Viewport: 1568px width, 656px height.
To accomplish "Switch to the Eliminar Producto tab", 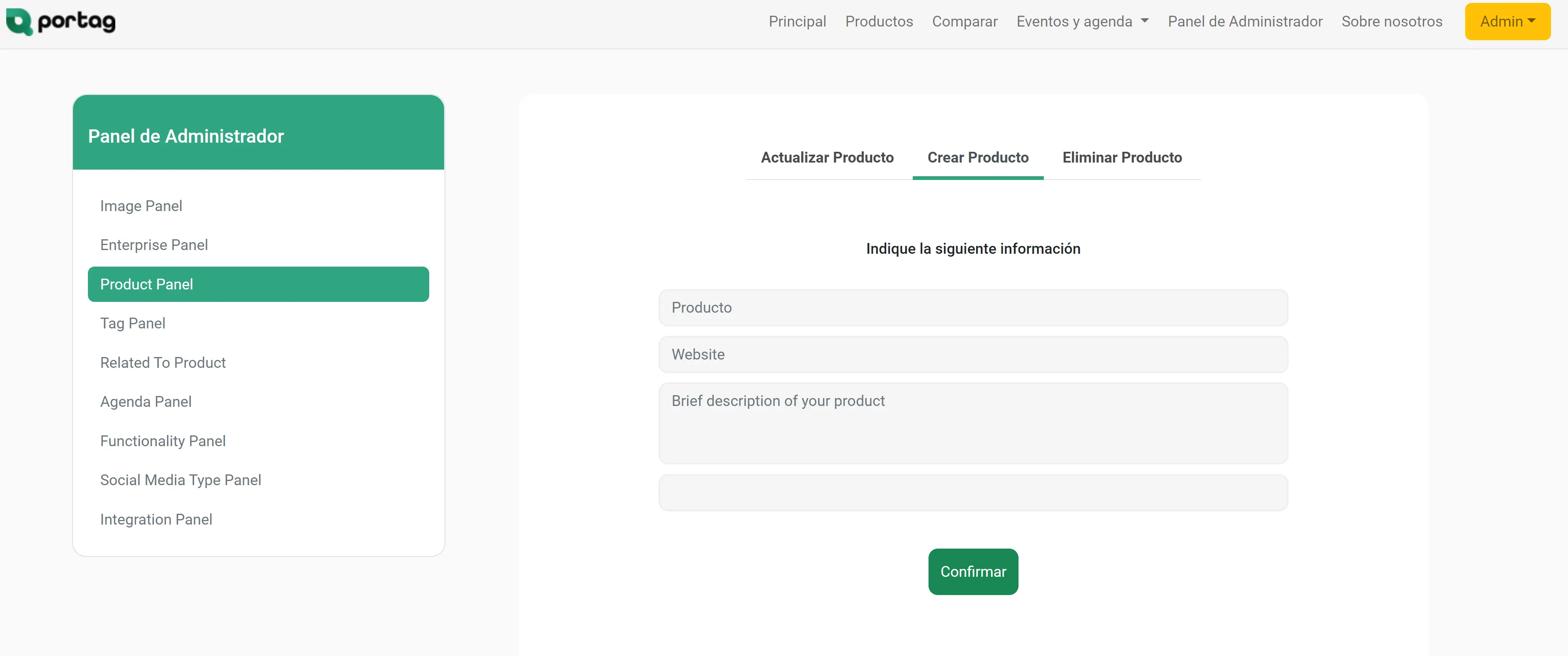I will pyautogui.click(x=1122, y=157).
